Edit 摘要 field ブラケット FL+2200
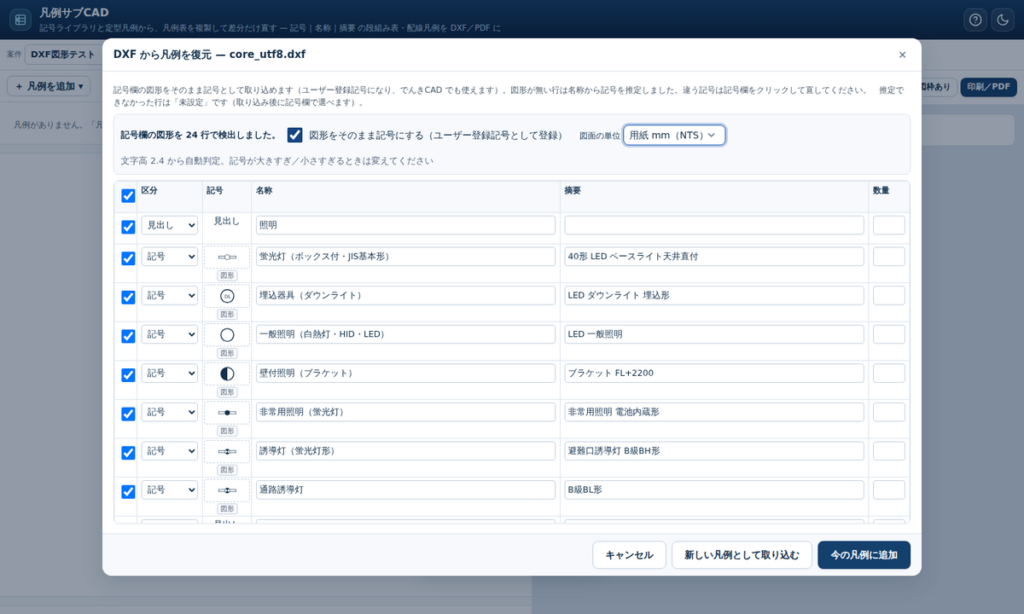Viewport: 1024px width, 614px height. click(714, 373)
